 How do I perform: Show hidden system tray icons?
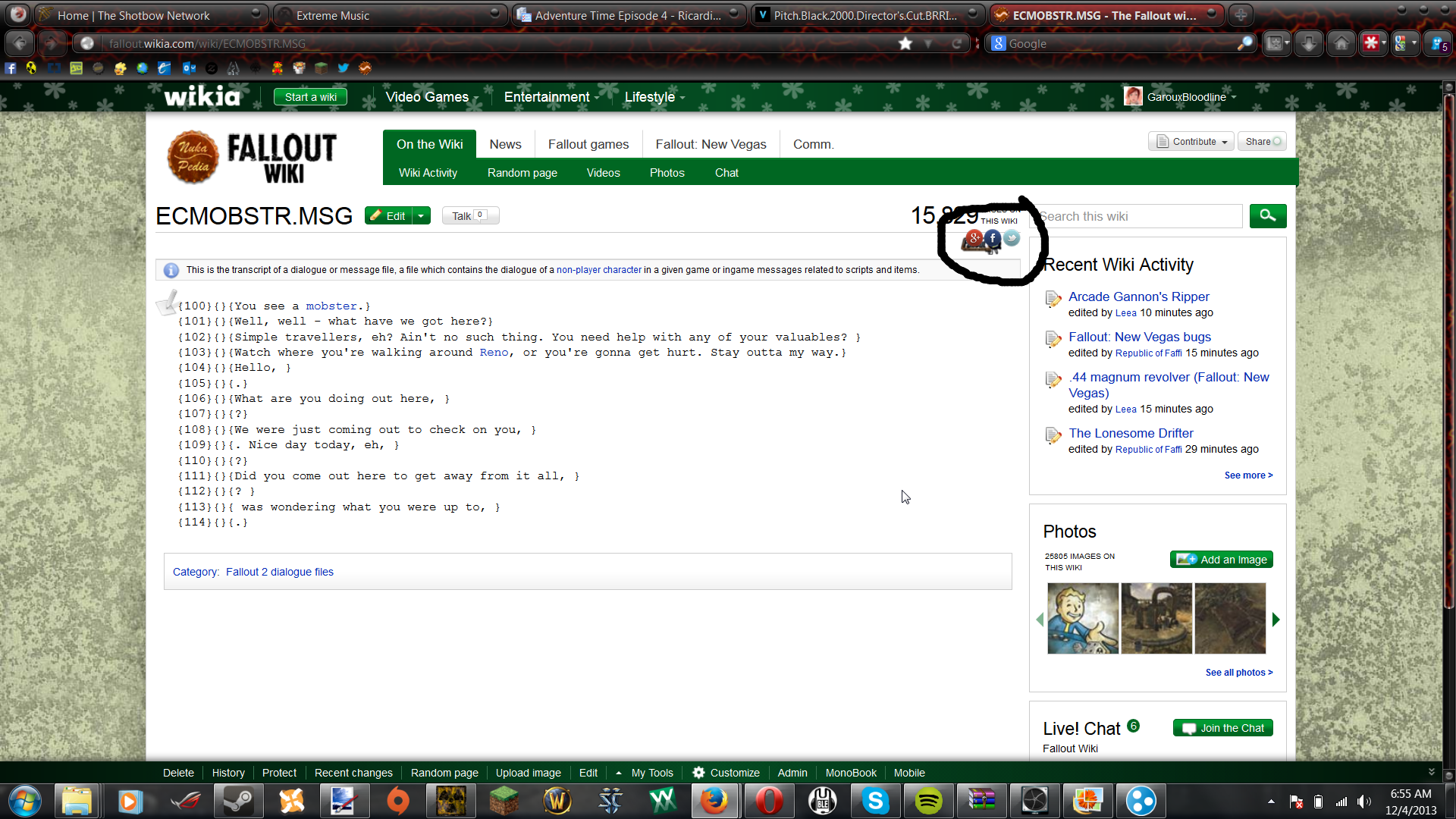[1271, 802]
